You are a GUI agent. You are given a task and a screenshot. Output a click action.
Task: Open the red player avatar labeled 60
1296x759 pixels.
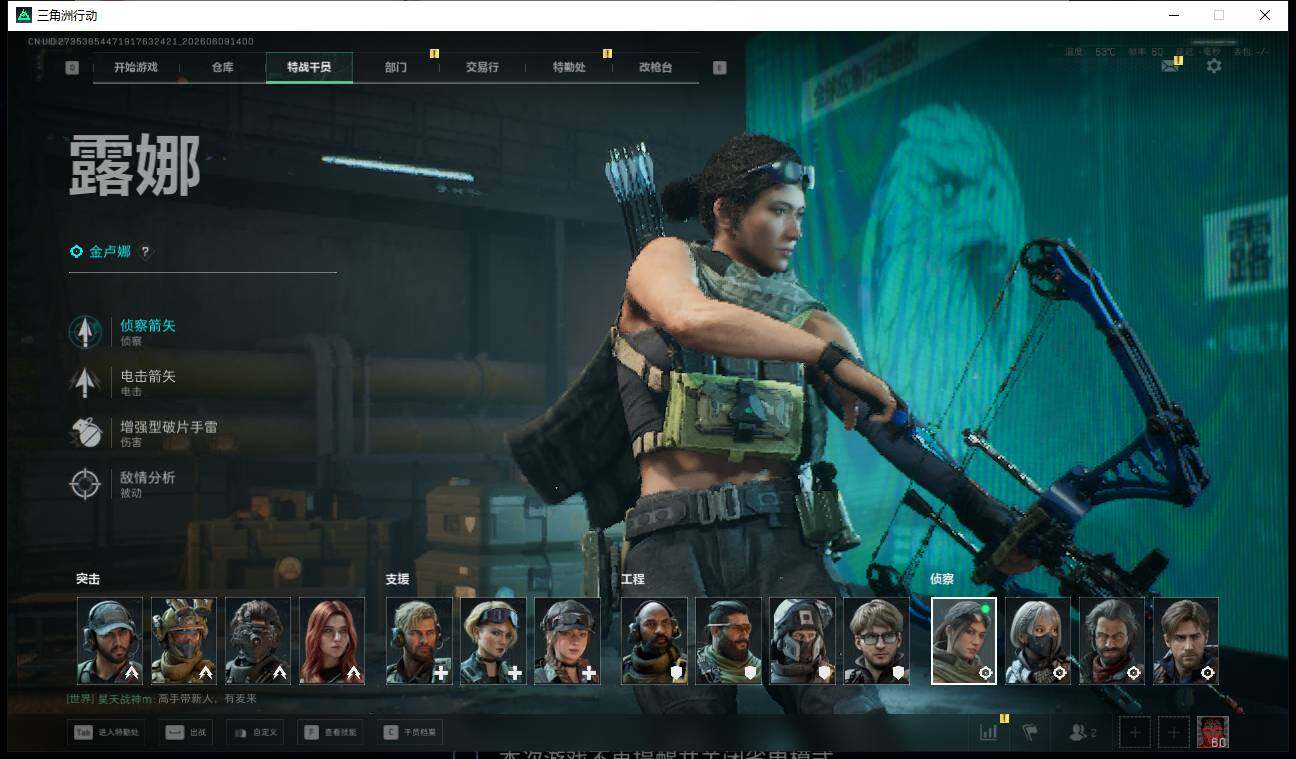[1213, 732]
